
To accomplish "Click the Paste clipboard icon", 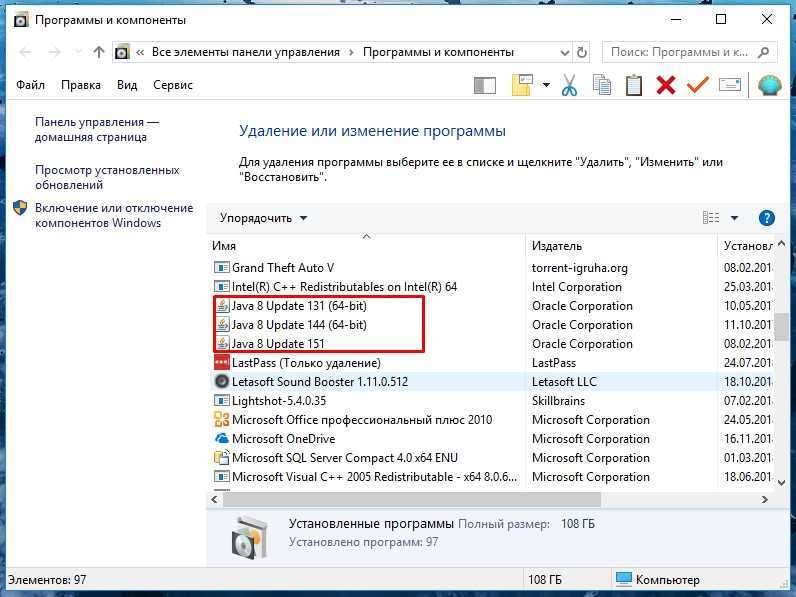I will point(634,85).
